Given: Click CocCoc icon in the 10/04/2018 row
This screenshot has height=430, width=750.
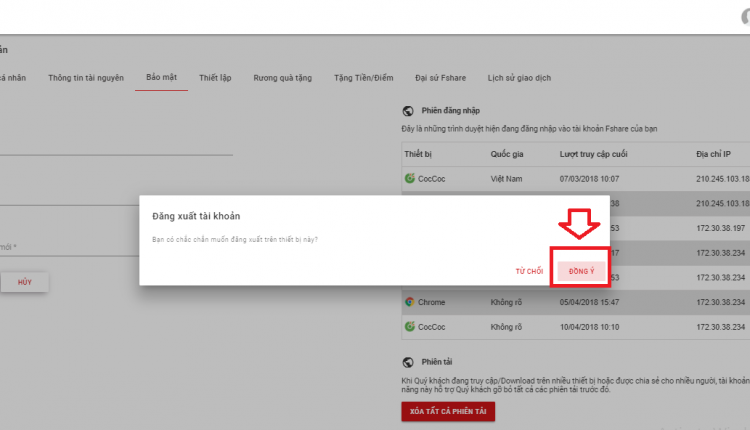Looking at the screenshot, I should click(409, 327).
